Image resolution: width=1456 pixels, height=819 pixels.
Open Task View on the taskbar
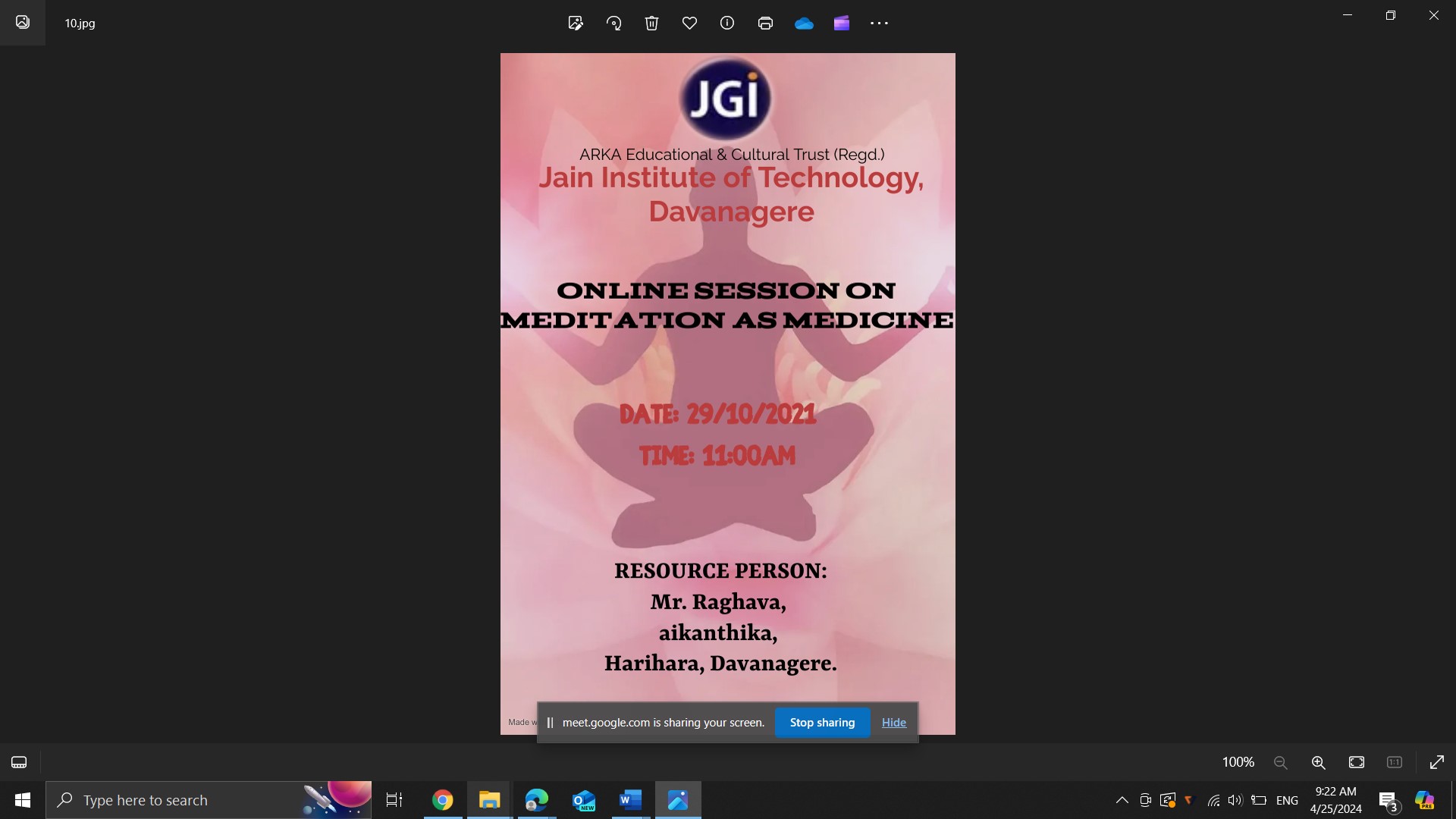tap(394, 800)
